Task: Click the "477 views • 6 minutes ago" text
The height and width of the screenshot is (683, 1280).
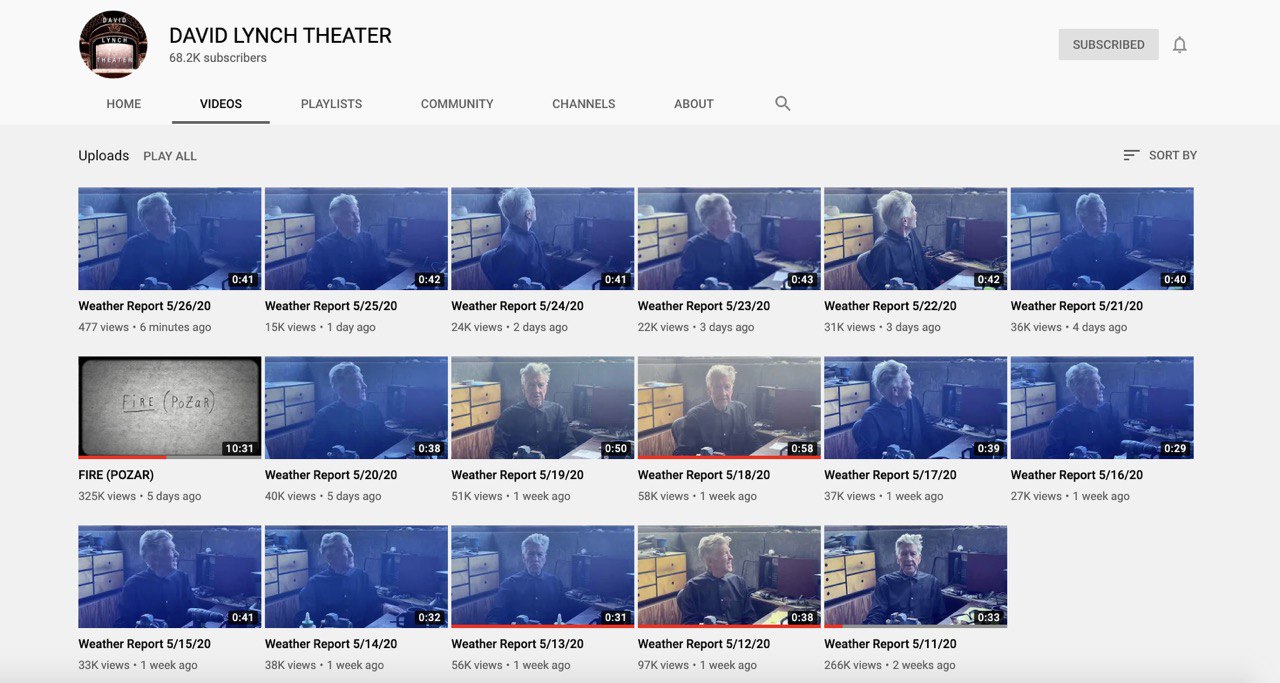Action: coord(145,327)
